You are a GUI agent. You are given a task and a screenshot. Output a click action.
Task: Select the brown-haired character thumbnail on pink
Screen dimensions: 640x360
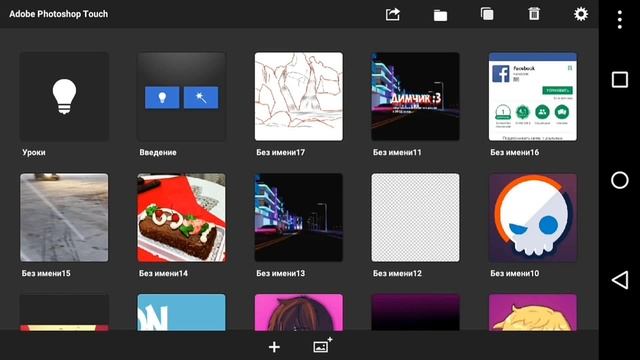click(x=299, y=312)
